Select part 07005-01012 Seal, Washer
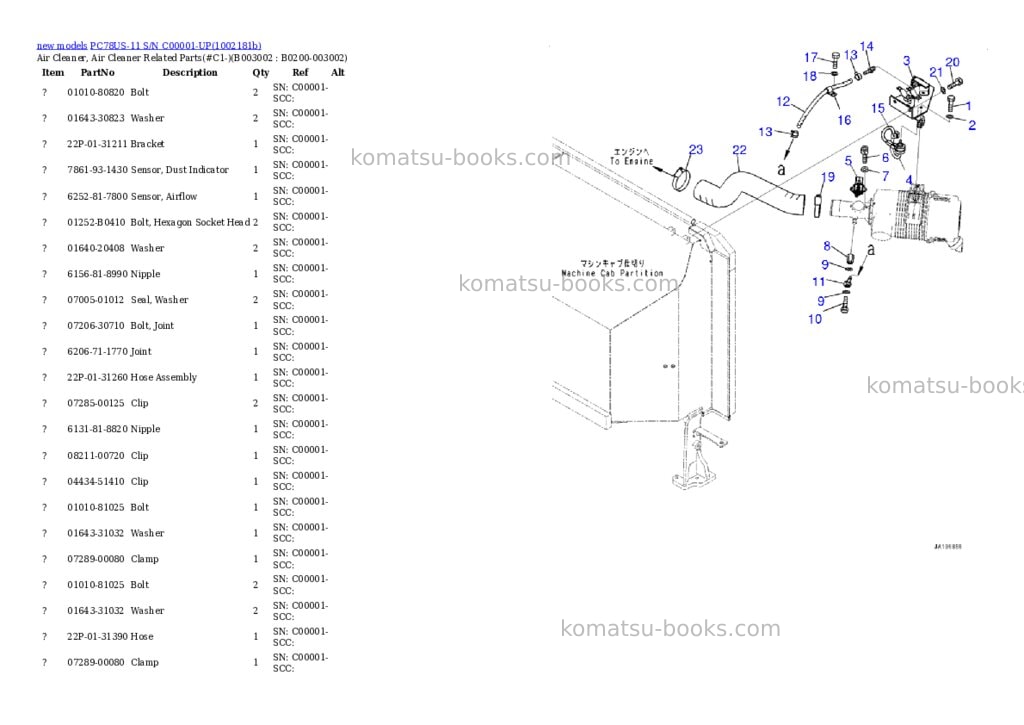Screen dimensions: 1024x725 (x=127, y=300)
